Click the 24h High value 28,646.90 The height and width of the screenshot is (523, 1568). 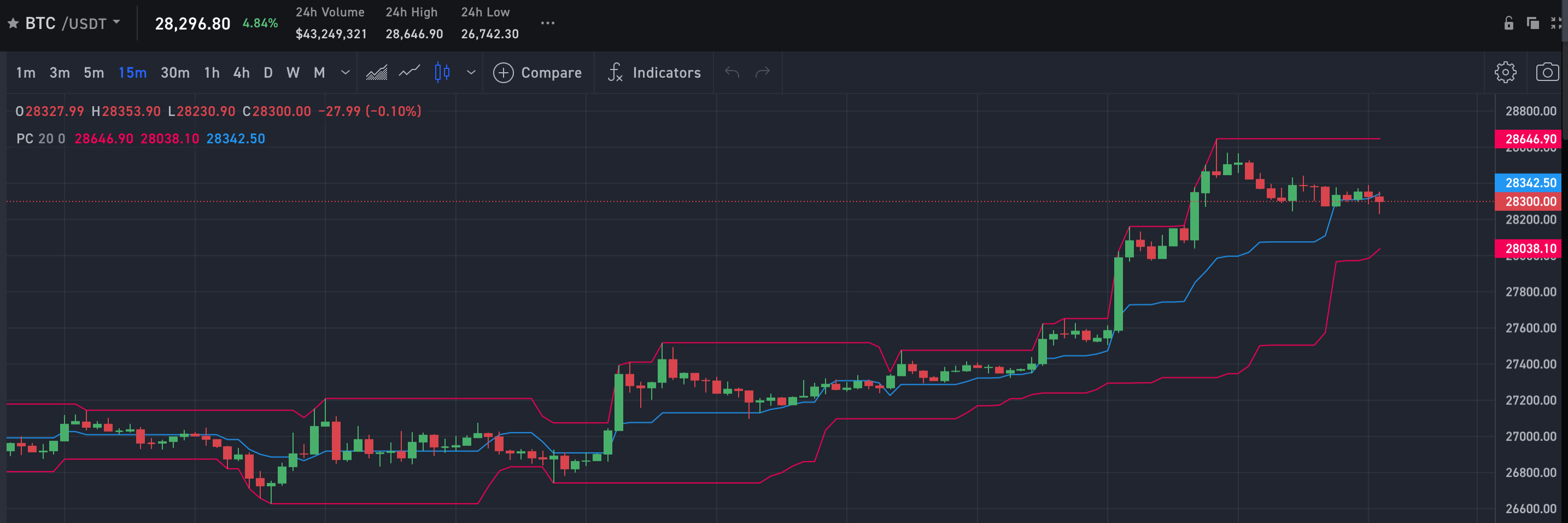(x=414, y=34)
